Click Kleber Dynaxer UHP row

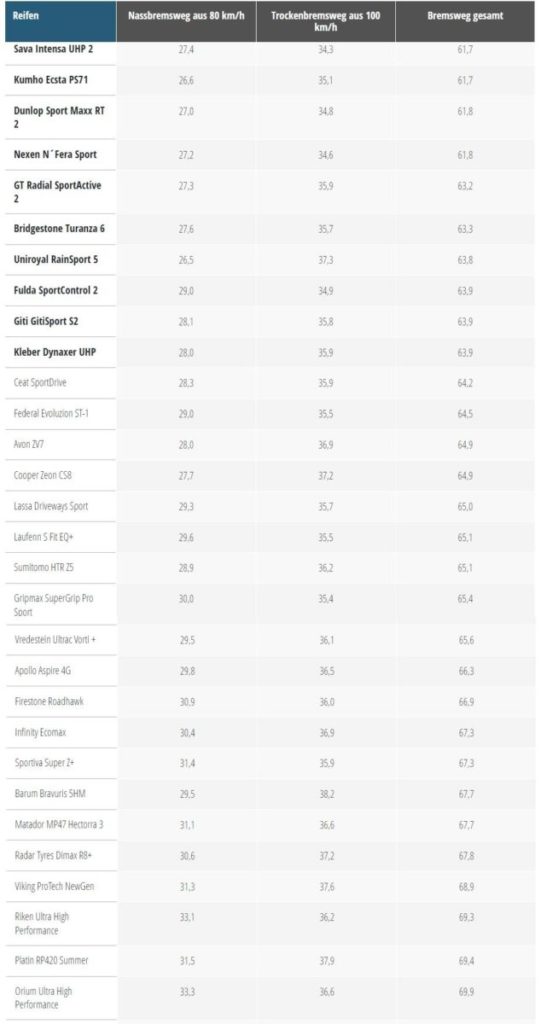pyautogui.click(x=270, y=352)
